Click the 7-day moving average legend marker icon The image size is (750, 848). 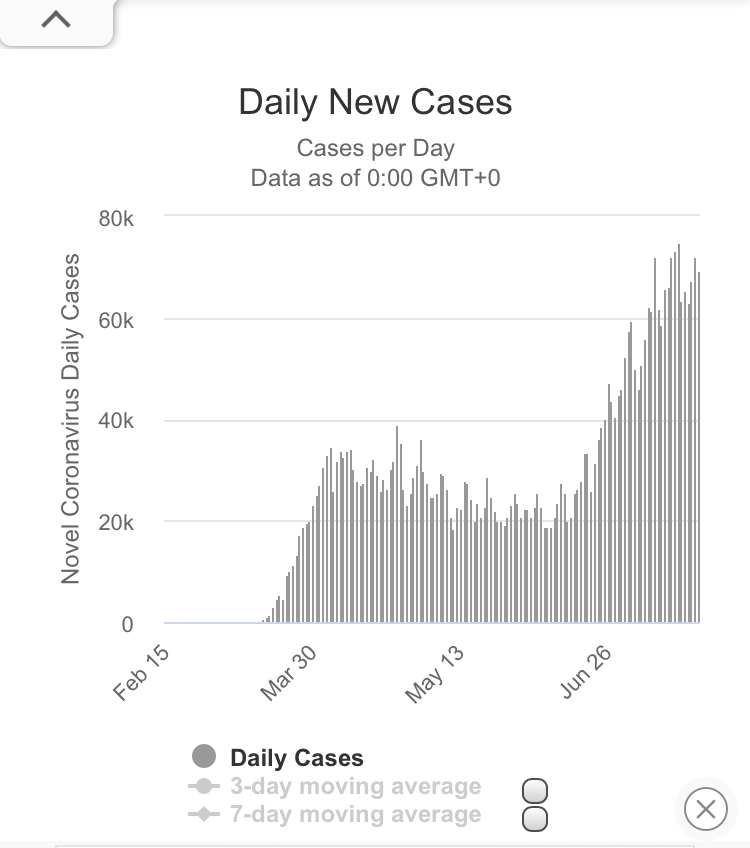pyautogui.click(x=204, y=815)
